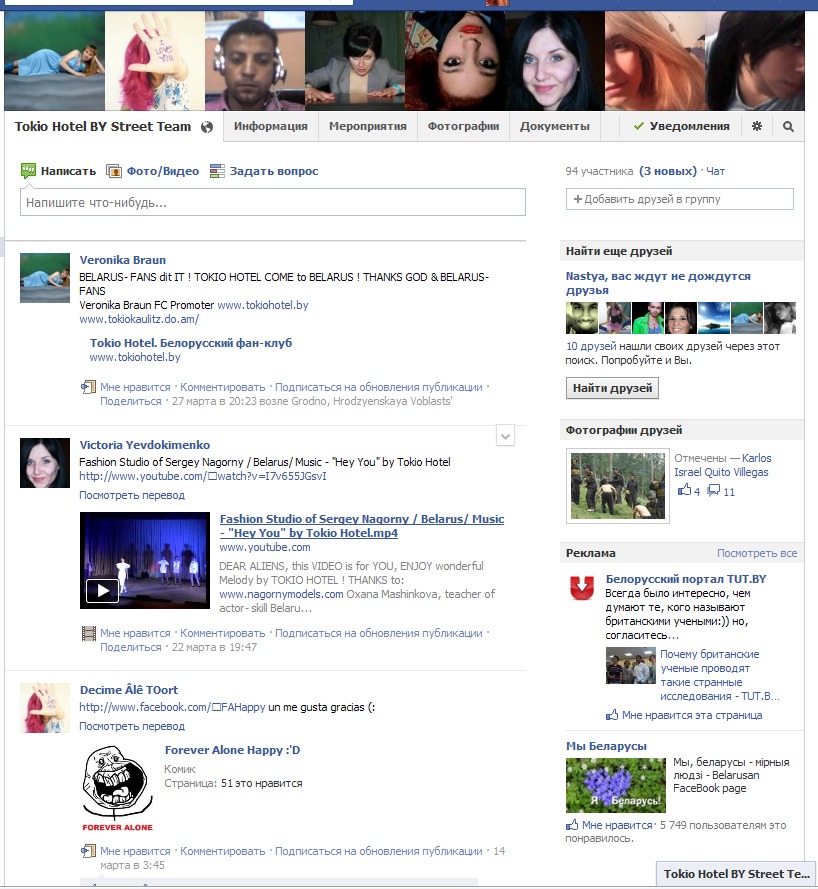Open the group settings gear icon
The height and width of the screenshot is (889, 818).
point(757,126)
